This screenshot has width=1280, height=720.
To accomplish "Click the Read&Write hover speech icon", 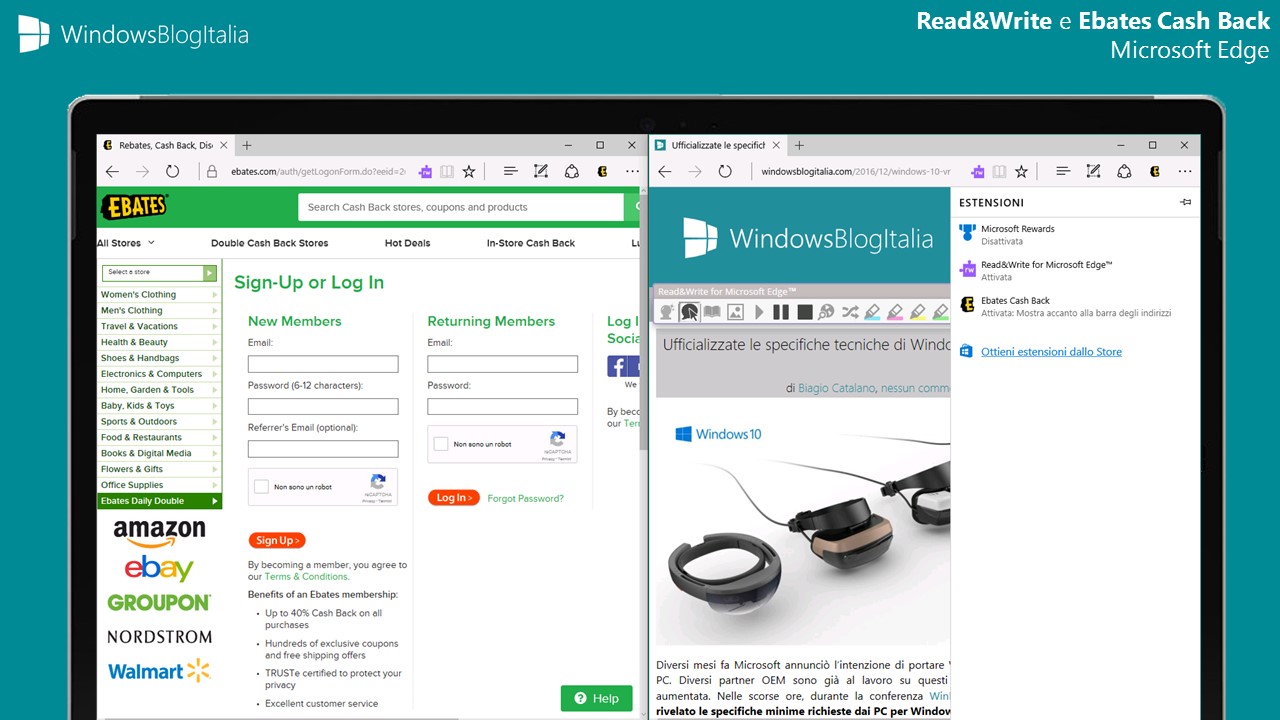I will (689, 312).
